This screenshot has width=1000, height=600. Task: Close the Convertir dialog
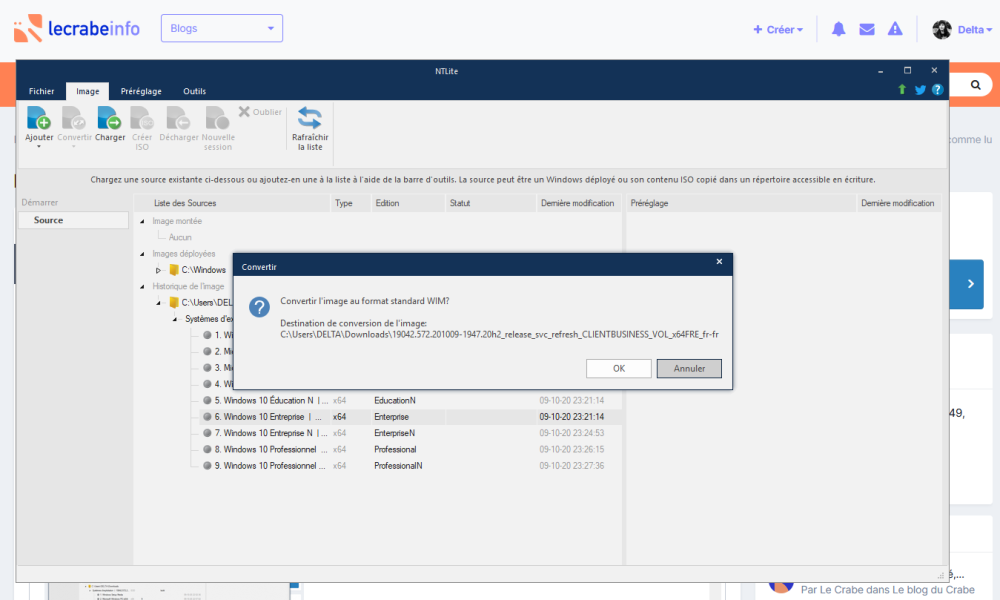(x=719, y=262)
